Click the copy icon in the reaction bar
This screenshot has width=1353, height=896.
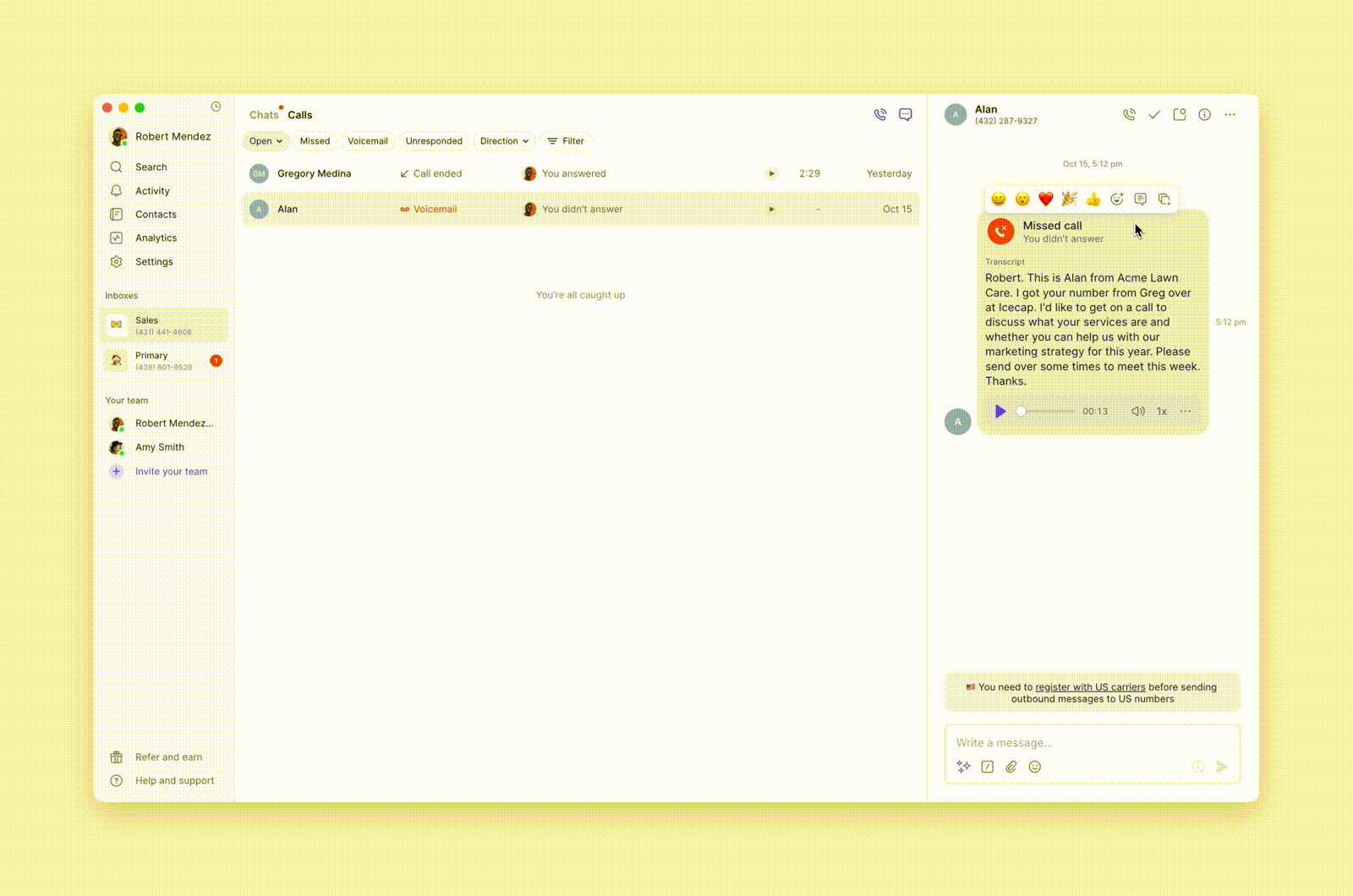[x=1164, y=199]
